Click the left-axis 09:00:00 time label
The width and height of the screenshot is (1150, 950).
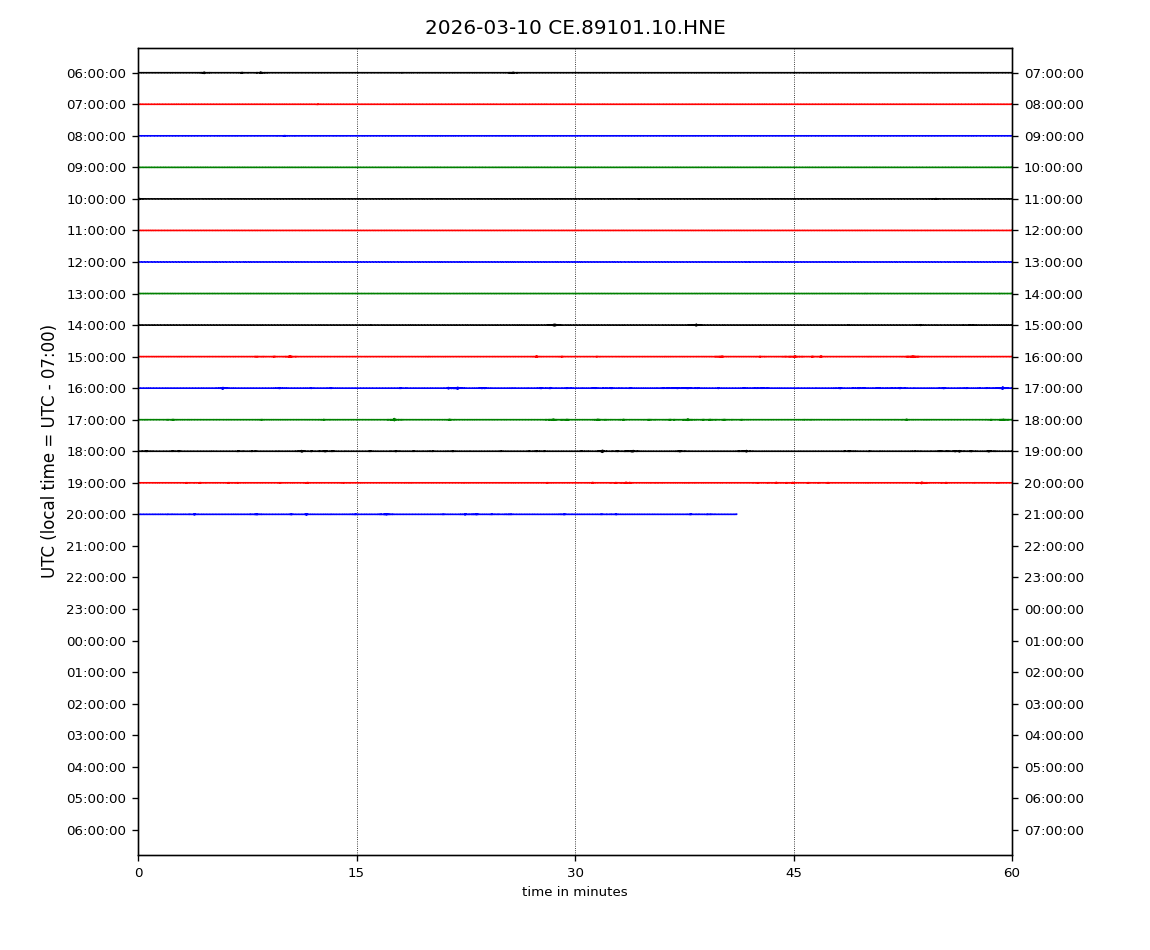pos(96,167)
